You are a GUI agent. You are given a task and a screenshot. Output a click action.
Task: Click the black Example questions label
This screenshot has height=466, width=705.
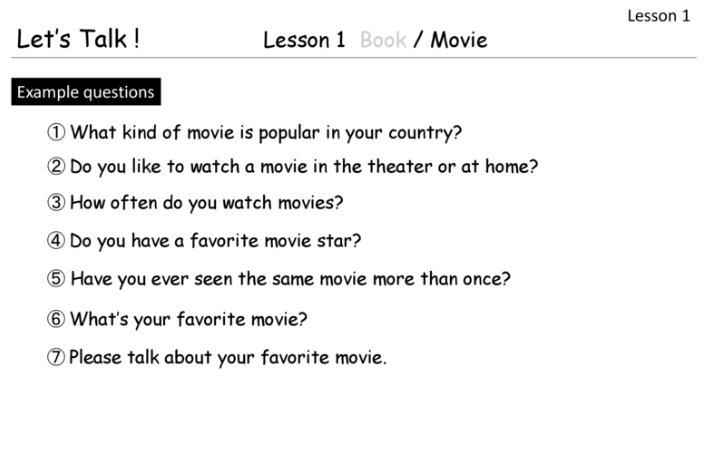click(x=86, y=92)
